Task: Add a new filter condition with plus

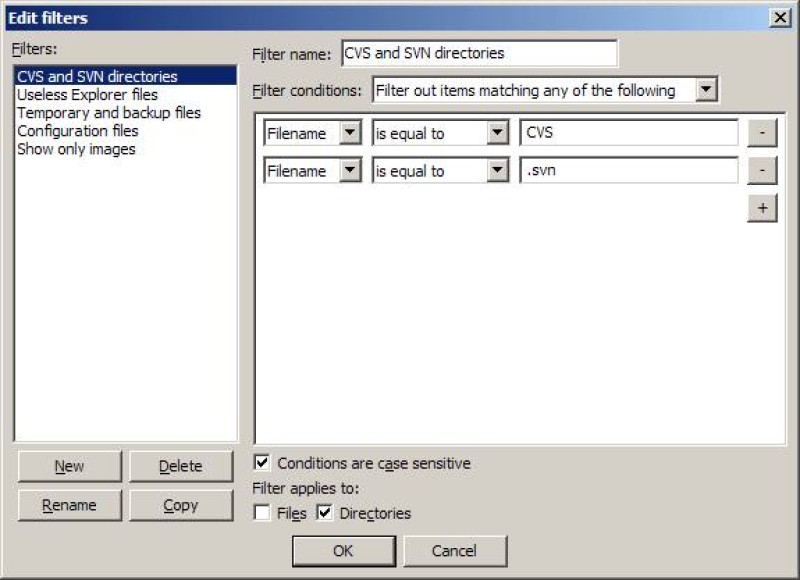Action: [761, 207]
